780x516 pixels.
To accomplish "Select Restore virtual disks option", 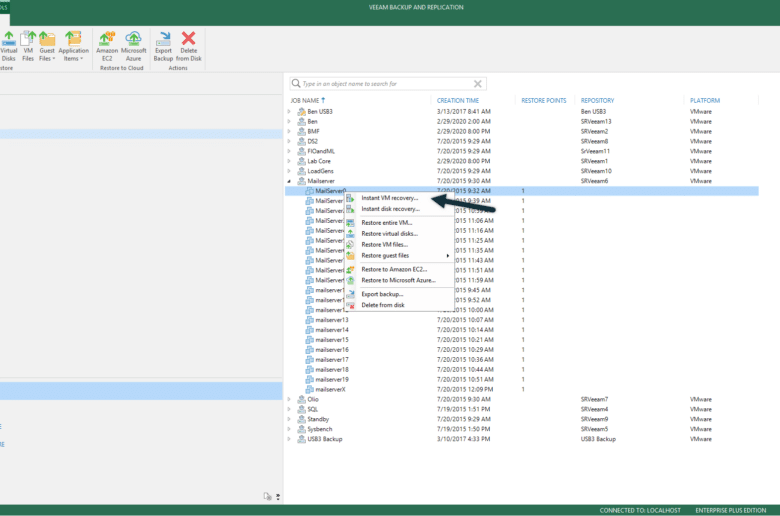I will (x=390, y=234).
